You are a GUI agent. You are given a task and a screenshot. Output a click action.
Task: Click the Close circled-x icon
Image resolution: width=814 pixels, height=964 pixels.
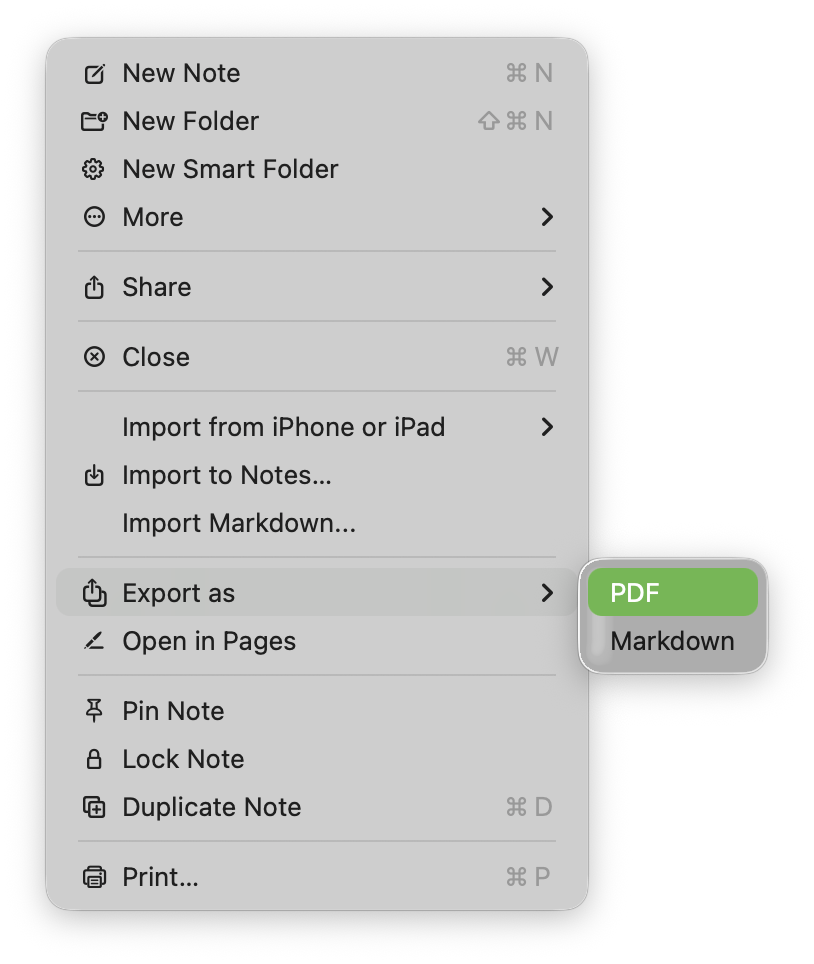tap(94, 357)
